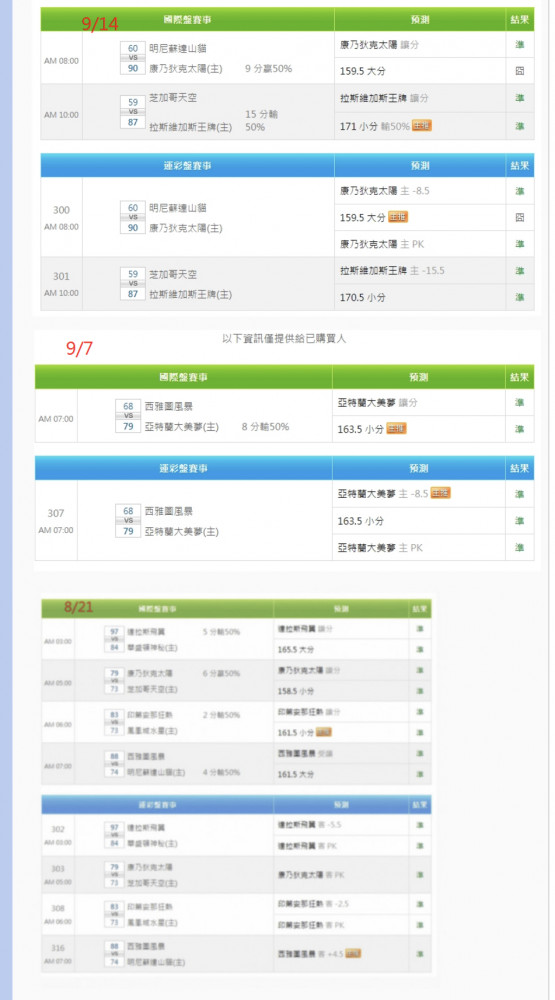
Task: Click the score 87 in game 301 row
Action: [133, 295]
